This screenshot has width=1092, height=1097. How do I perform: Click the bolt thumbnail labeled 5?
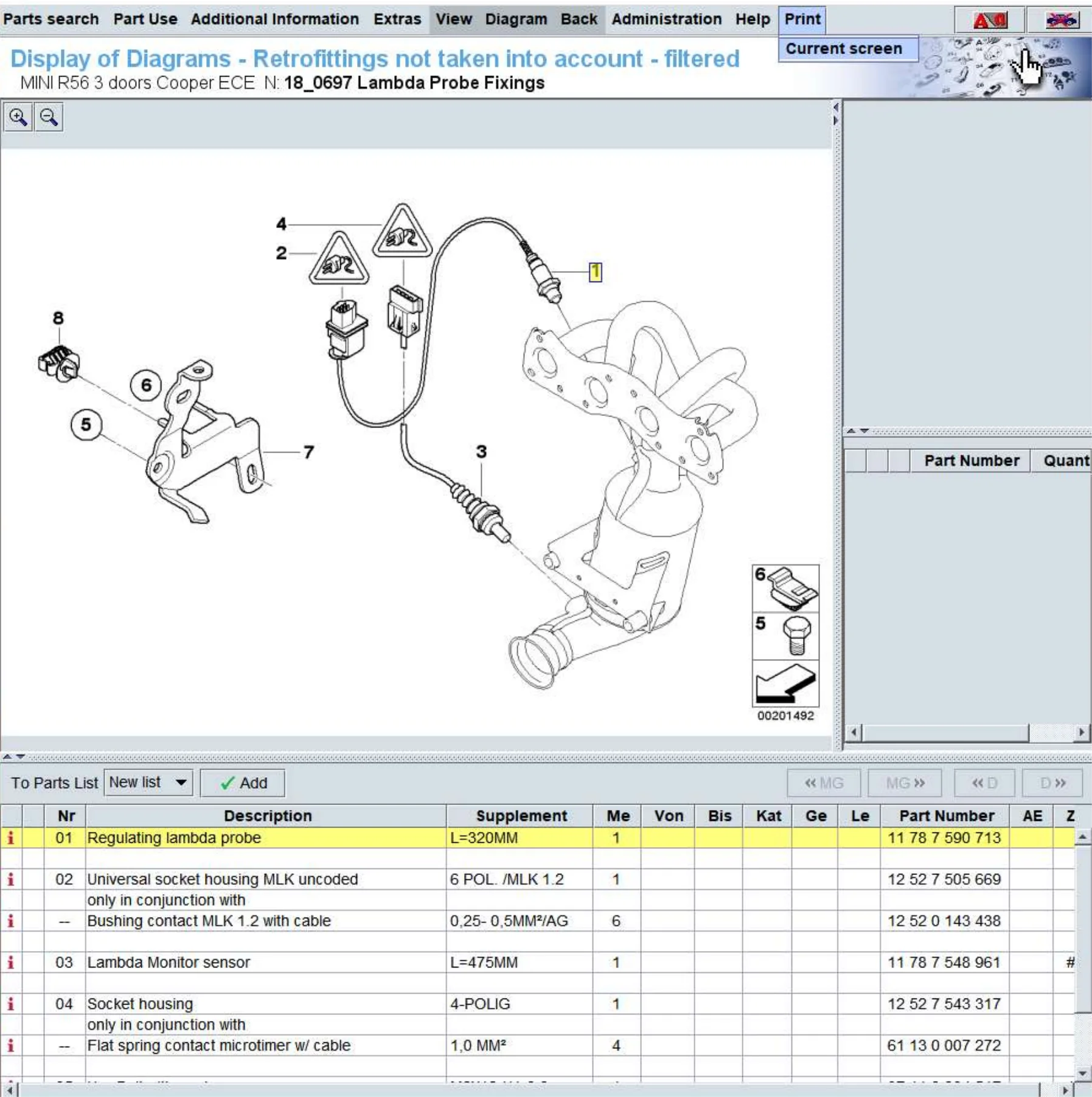point(785,635)
